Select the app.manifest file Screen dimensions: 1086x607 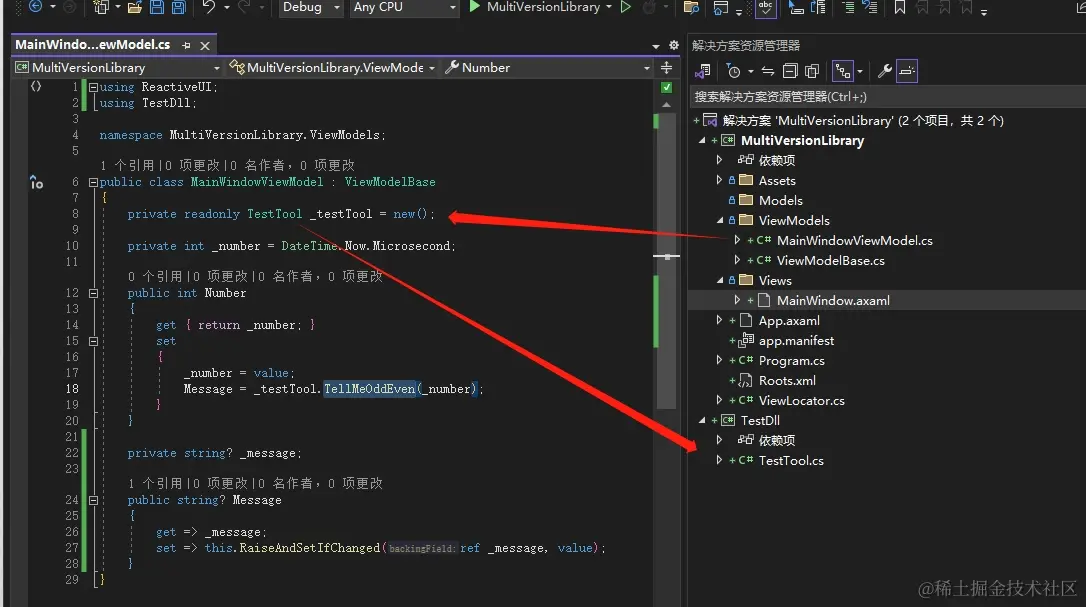tap(796, 341)
